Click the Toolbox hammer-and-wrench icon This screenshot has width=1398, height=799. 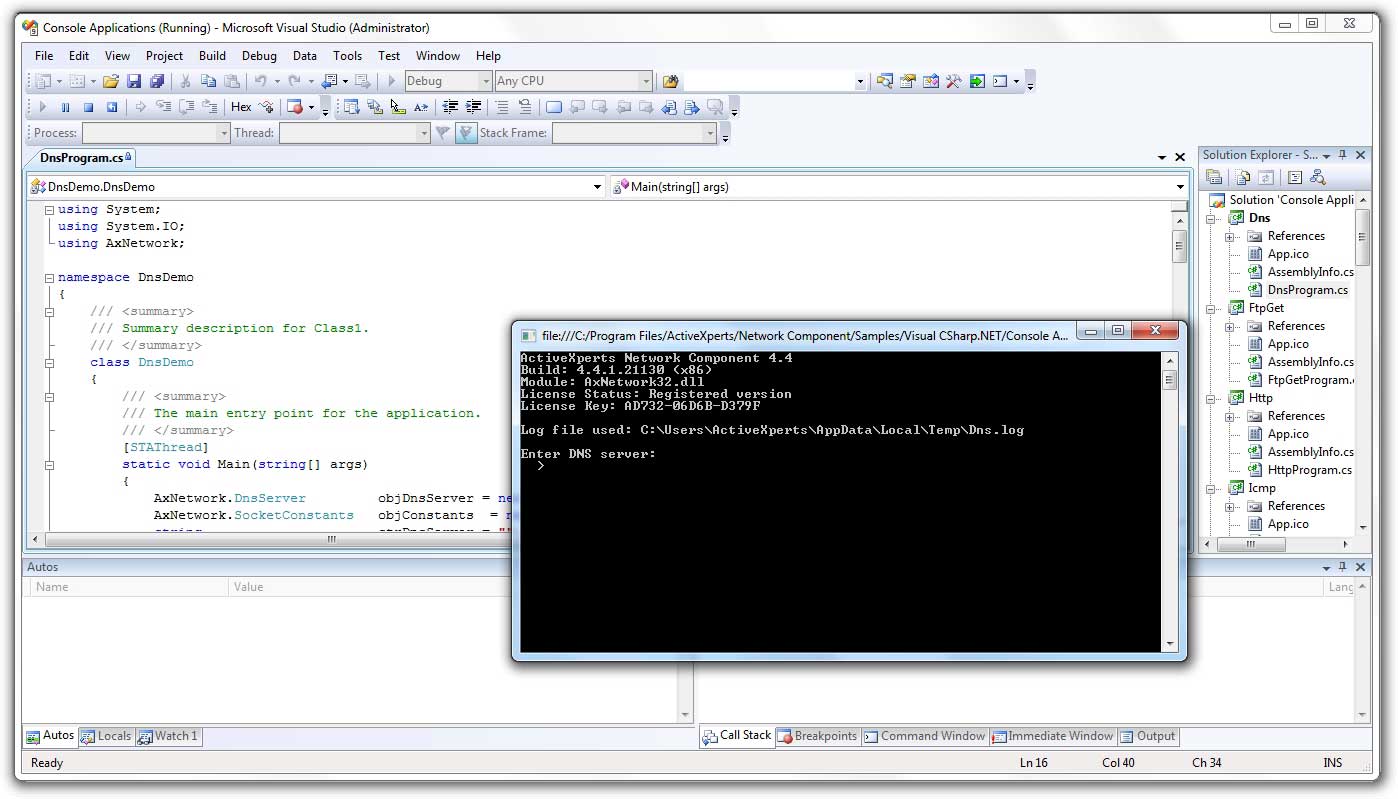954,81
